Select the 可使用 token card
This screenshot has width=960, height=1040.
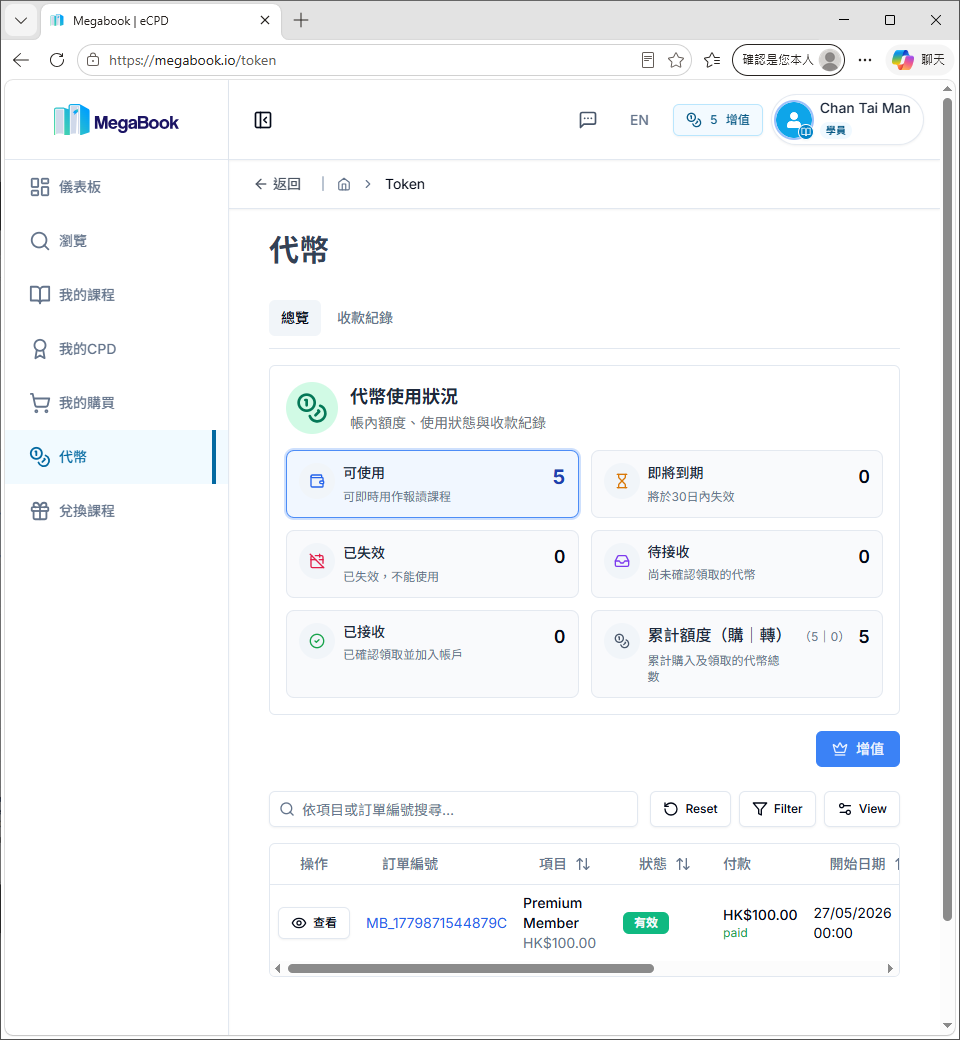point(432,484)
